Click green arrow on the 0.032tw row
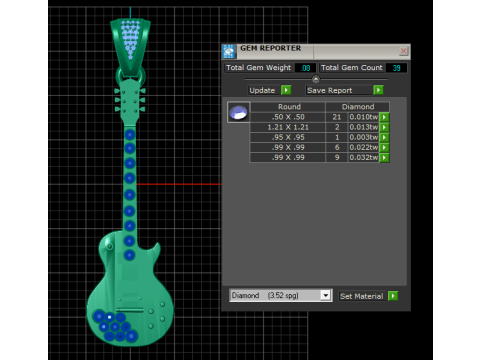 pyautogui.click(x=384, y=157)
